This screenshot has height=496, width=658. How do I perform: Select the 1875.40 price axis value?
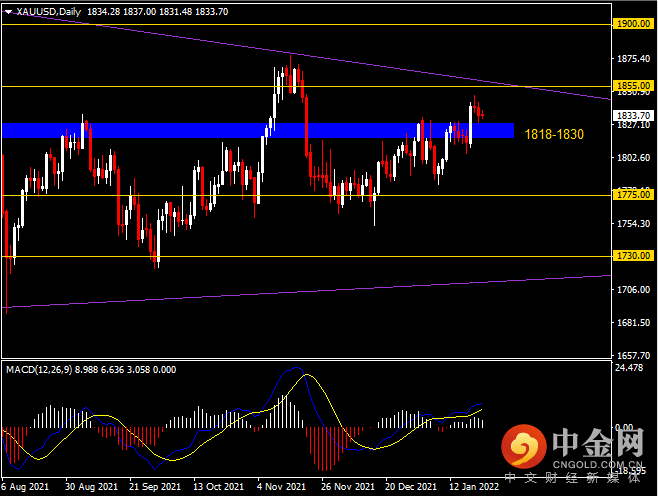633,59
